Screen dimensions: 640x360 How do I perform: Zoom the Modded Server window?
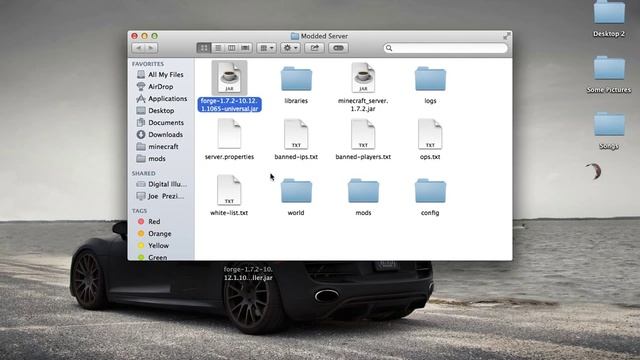coord(155,36)
